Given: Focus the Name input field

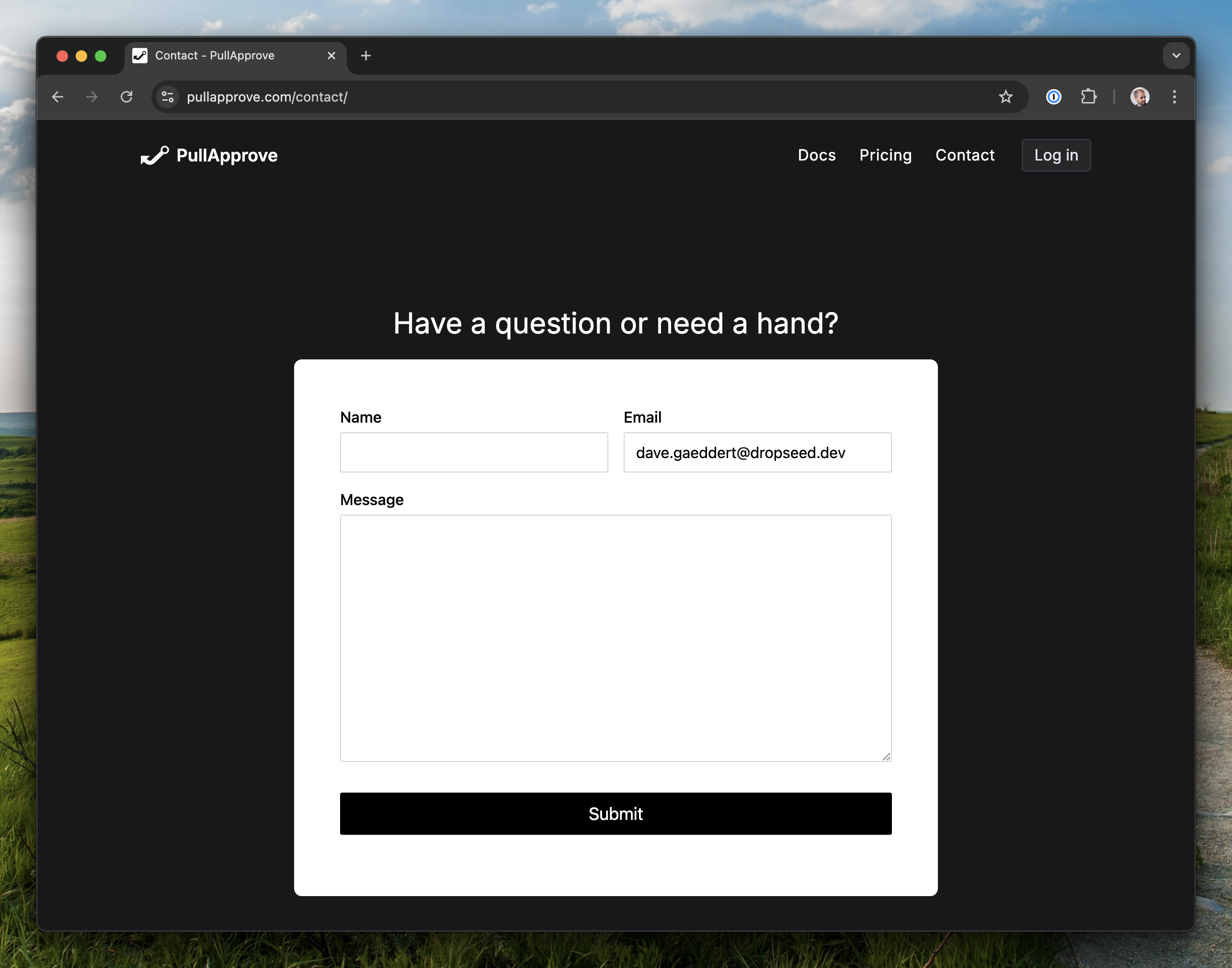Looking at the screenshot, I should tap(474, 452).
